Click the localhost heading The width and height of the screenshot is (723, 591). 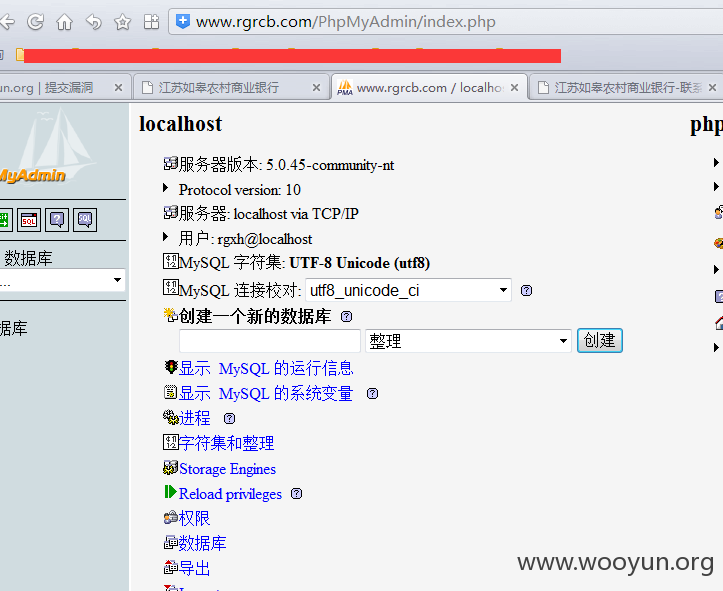[180, 124]
